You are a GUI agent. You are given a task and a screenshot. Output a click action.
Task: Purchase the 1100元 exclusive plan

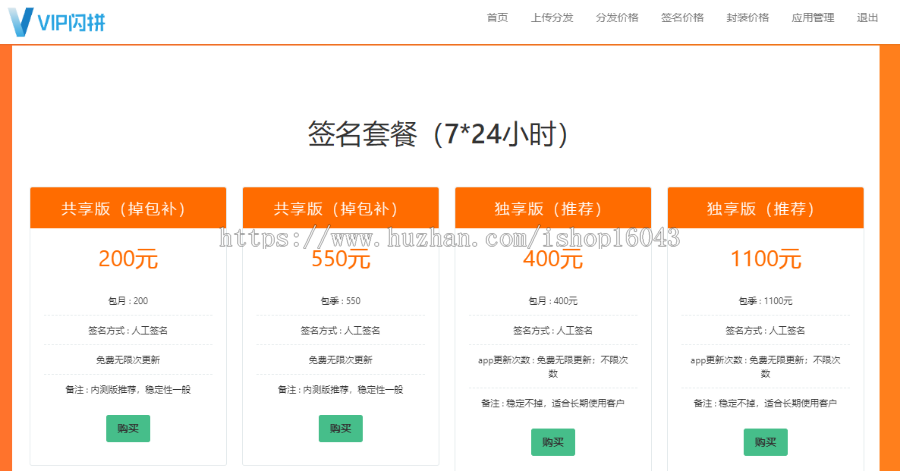pos(765,441)
